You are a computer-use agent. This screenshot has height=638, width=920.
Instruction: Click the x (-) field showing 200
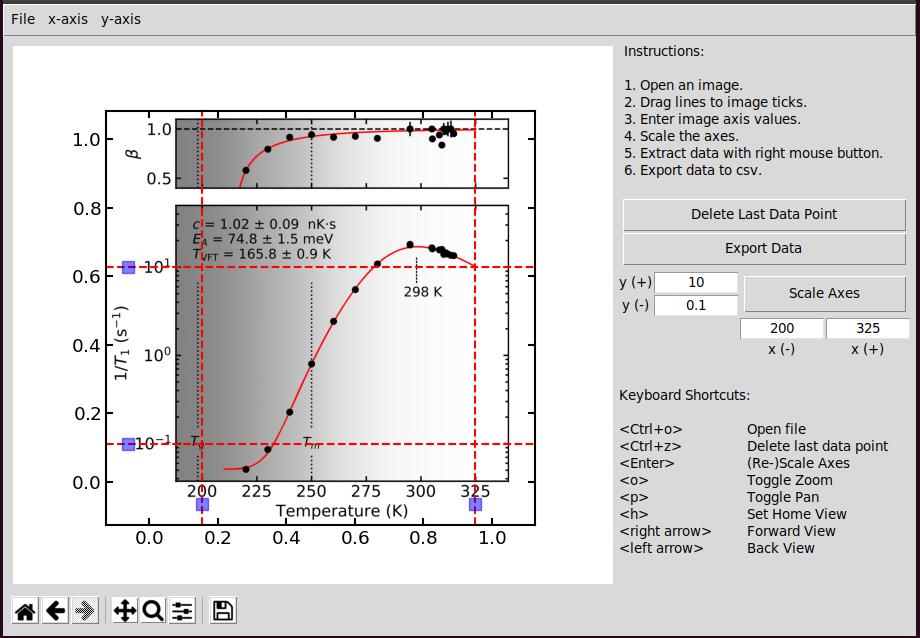[782, 329]
